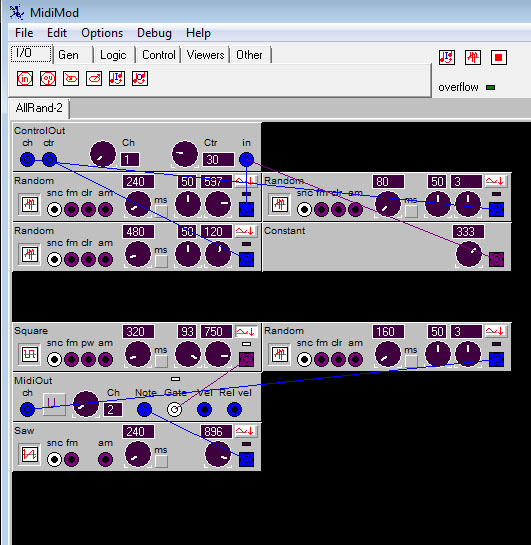This screenshot has height=545, width=531.
Task: Toggle the ms checkbox on Saw module
Action: 161,461
